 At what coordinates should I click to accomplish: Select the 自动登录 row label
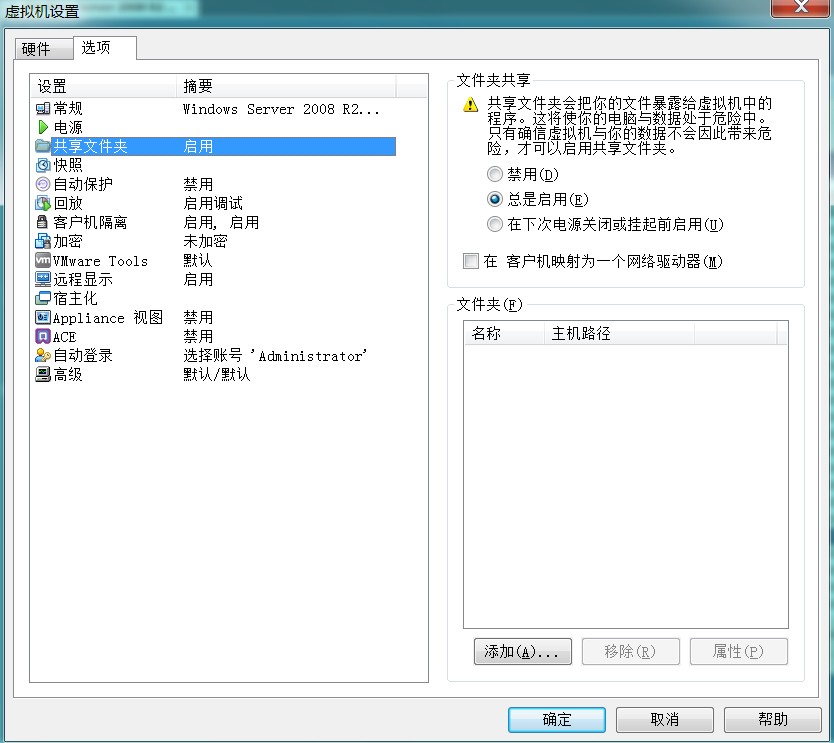point(83,356)
